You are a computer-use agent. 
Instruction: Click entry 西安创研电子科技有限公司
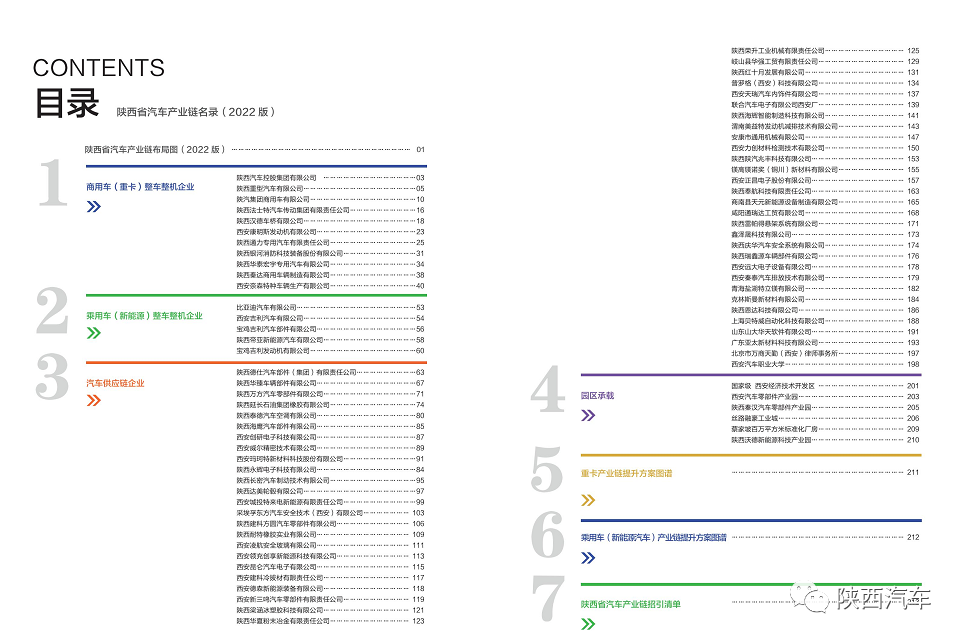pyautogui.click(x=276, y=437)
